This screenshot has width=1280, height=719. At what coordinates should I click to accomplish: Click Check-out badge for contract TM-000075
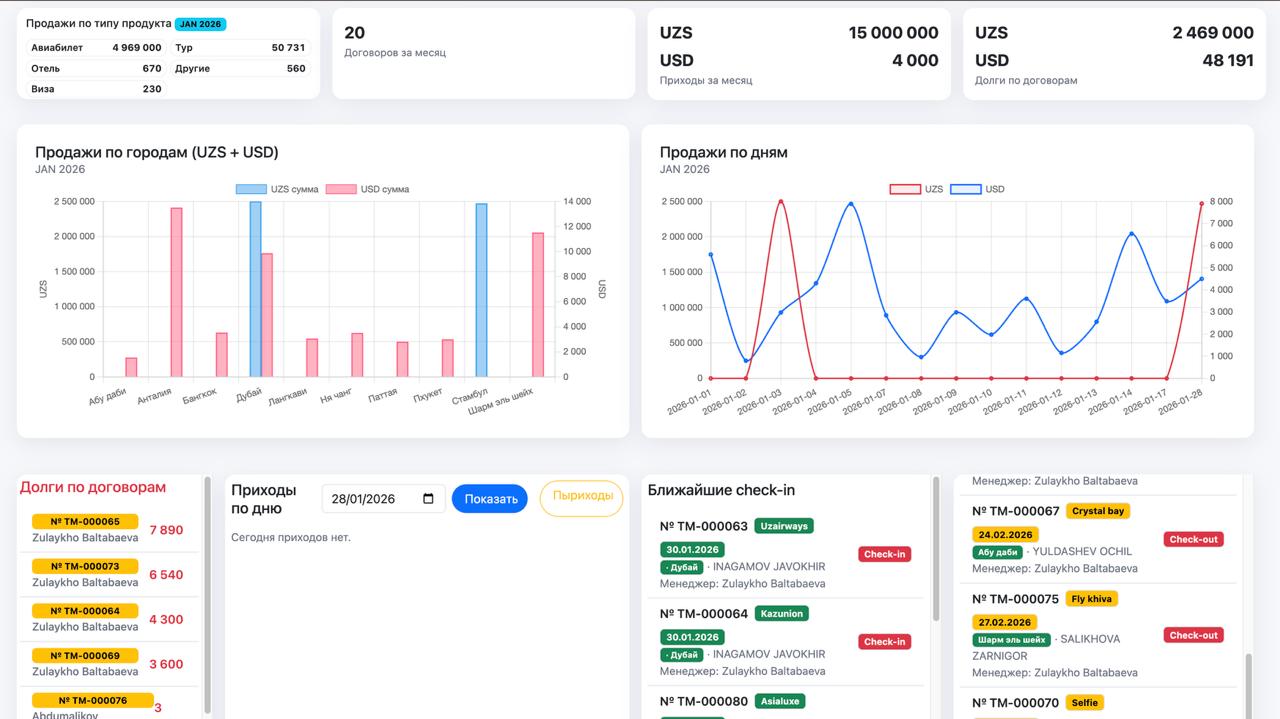[x=1194, y=635]
